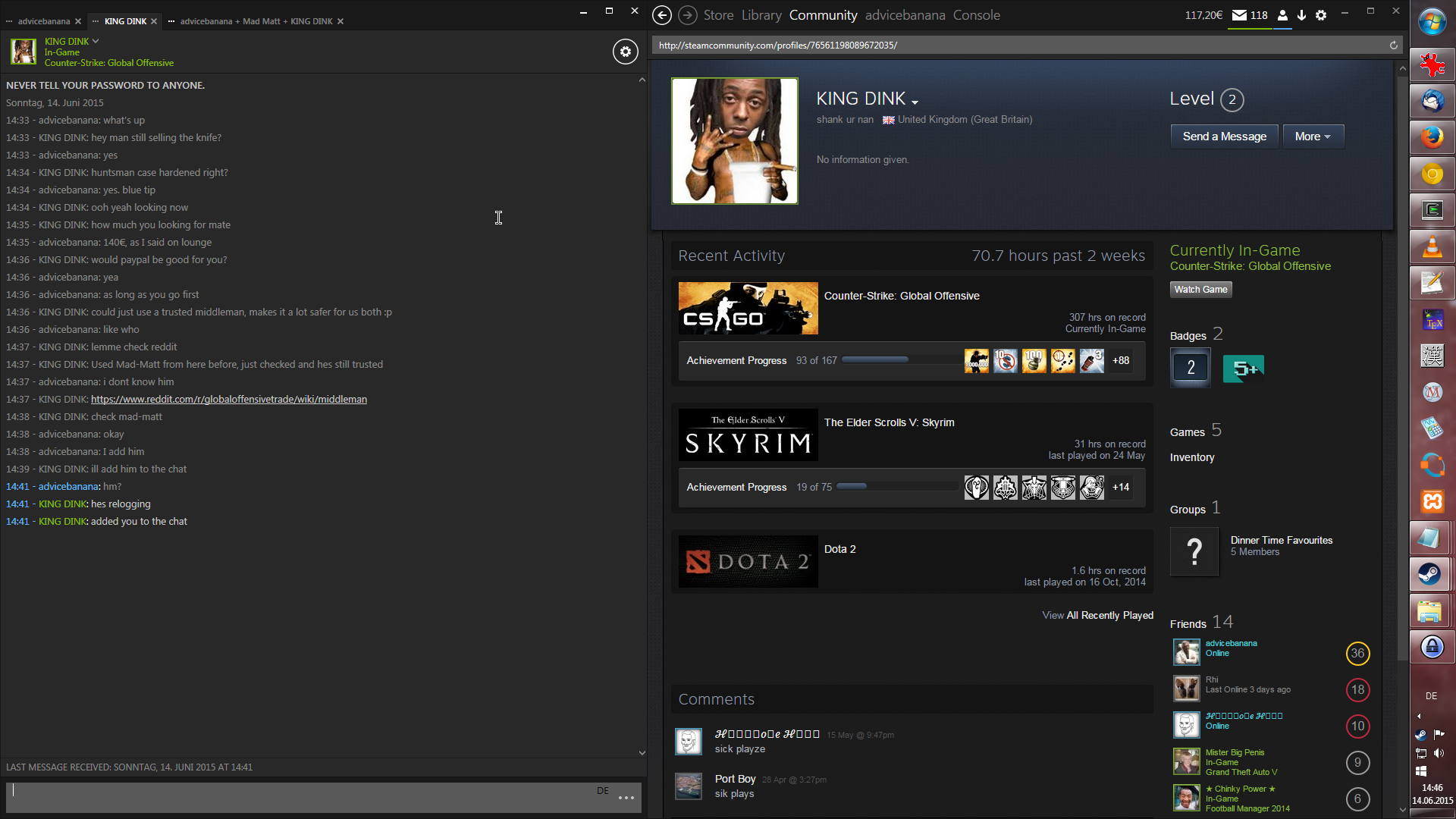Switch to the advicebanana chat tab
Screen dimensions: 1456x819
(x=43, y=21)
